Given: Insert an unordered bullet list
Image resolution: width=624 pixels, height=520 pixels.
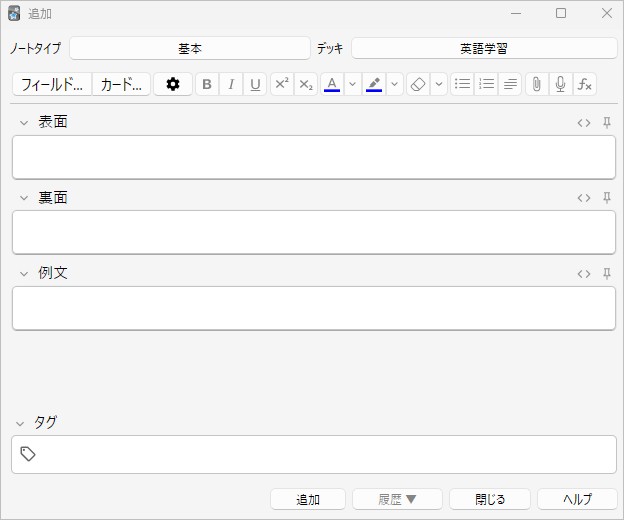Looking at the screenshot, I should coord(462,85).
